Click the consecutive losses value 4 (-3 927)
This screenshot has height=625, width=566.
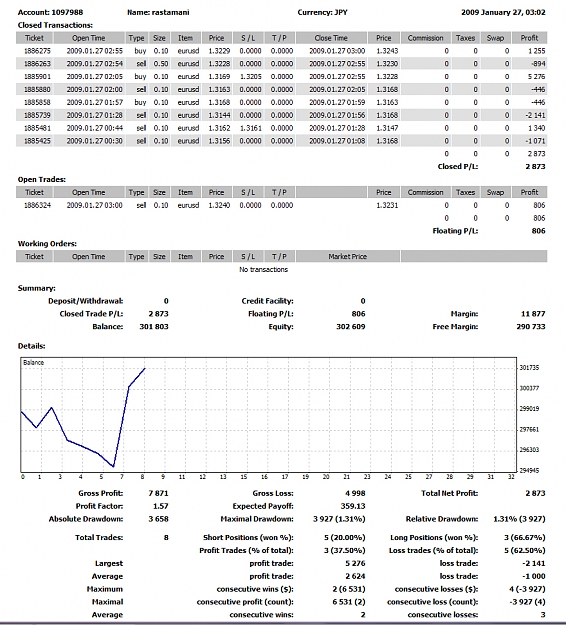click(x=527, y=589)
